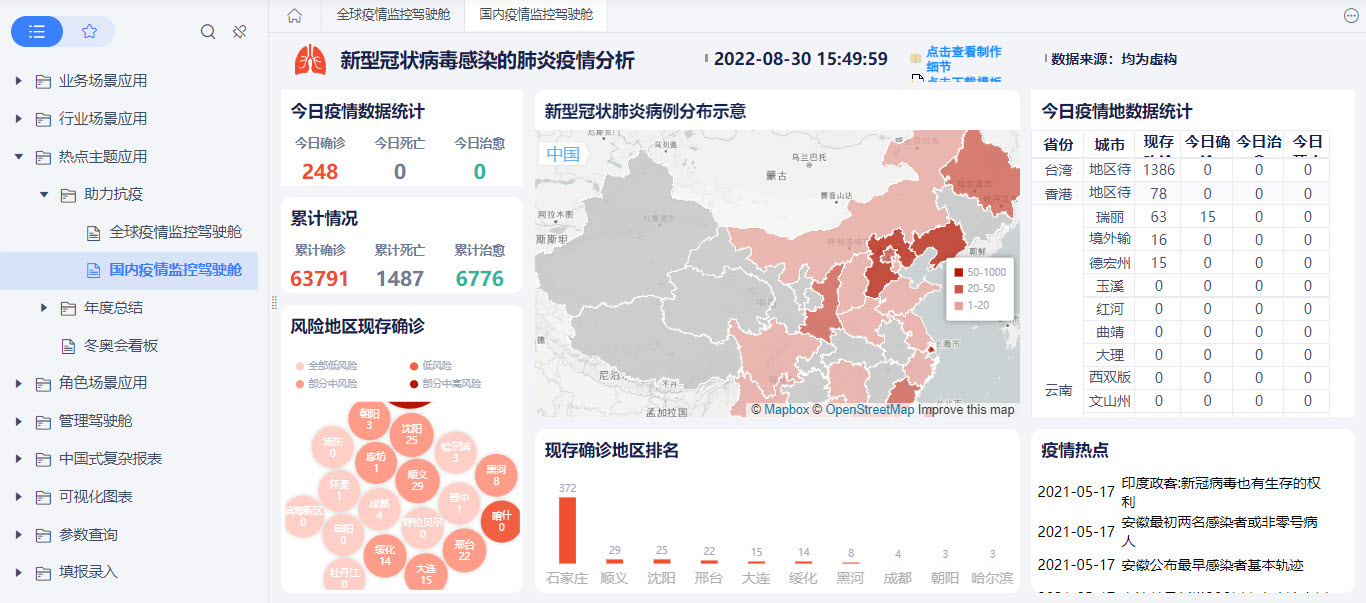Switch to the directory list view
Image resolution: width=1366 pixels, height=603 pixels.
37,32
